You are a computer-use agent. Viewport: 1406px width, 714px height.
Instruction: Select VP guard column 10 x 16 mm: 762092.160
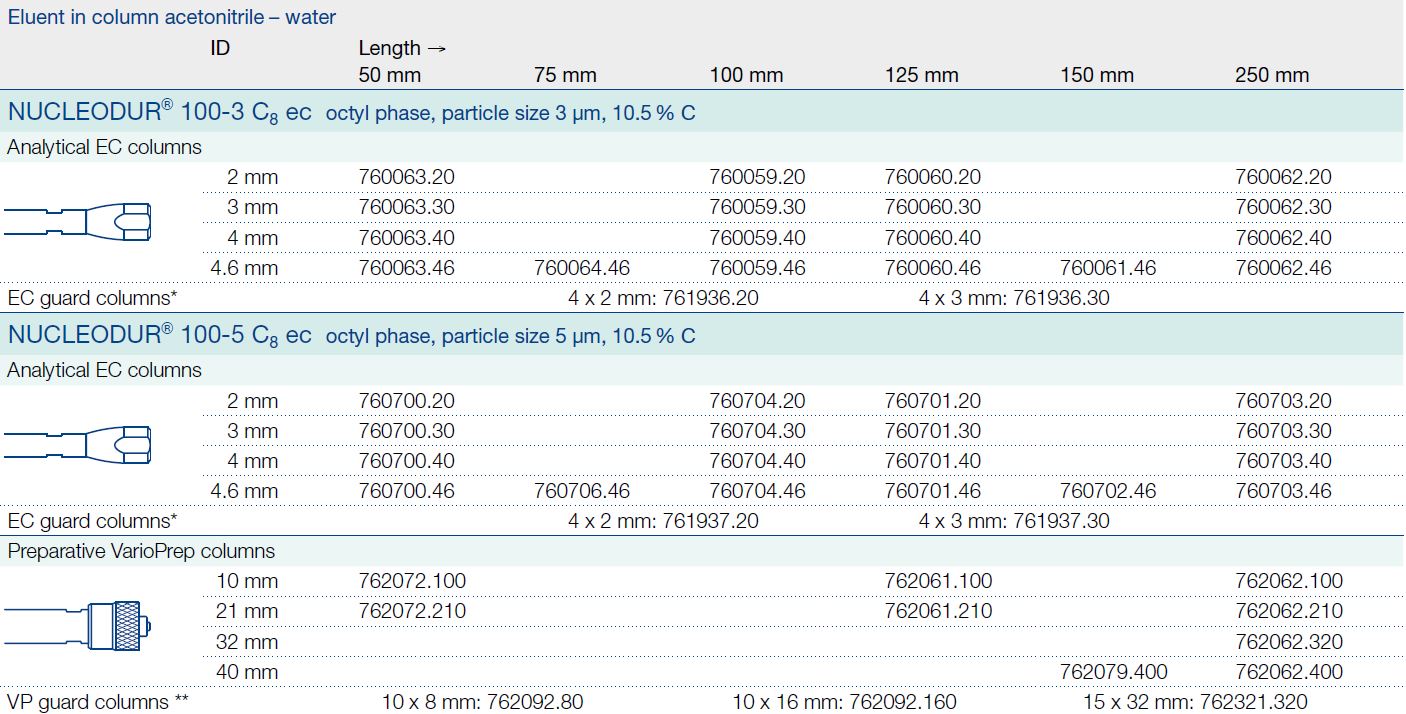tap(844, 702)
